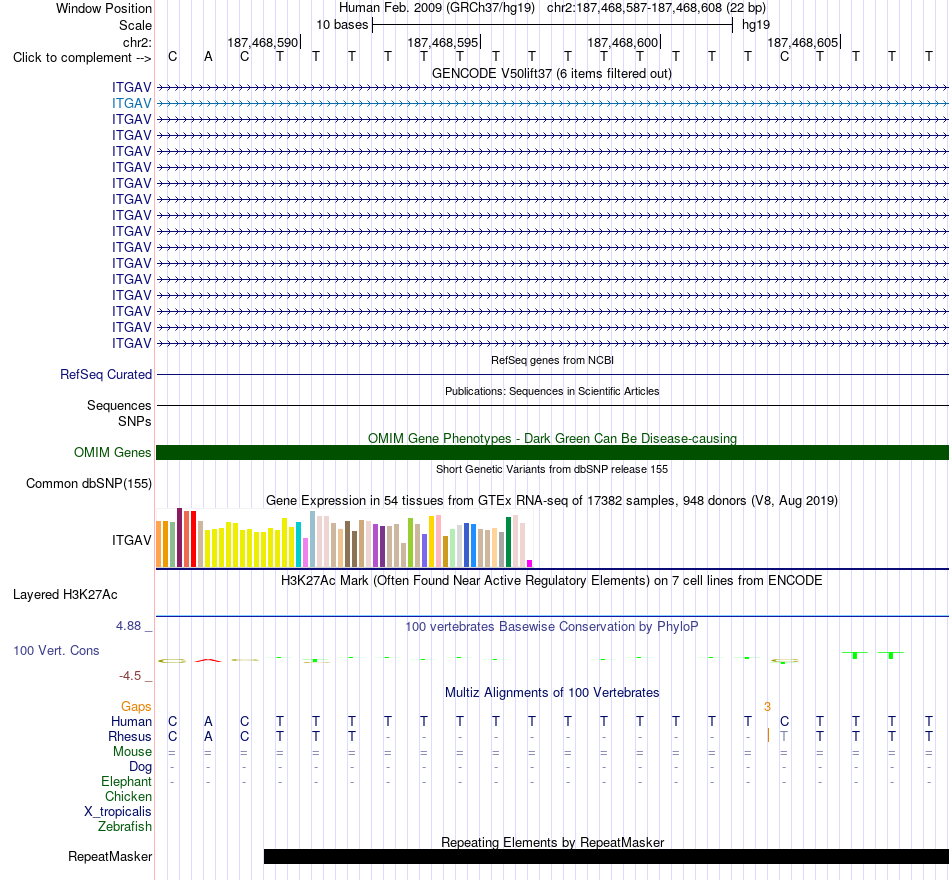The image size is (950, 880).
Task: Select the OMIM Genes track label
Action: [112, 453]
